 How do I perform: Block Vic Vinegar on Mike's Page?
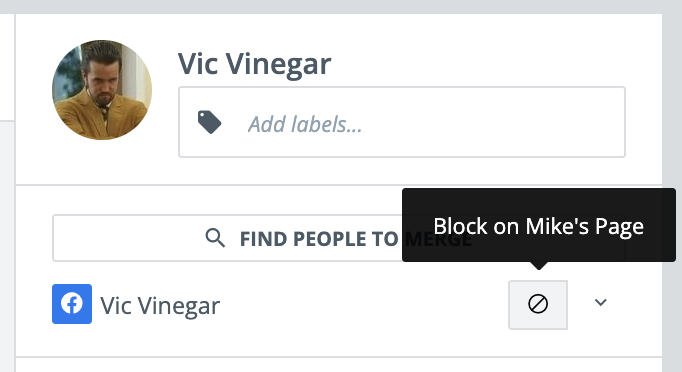click(538, 304)
